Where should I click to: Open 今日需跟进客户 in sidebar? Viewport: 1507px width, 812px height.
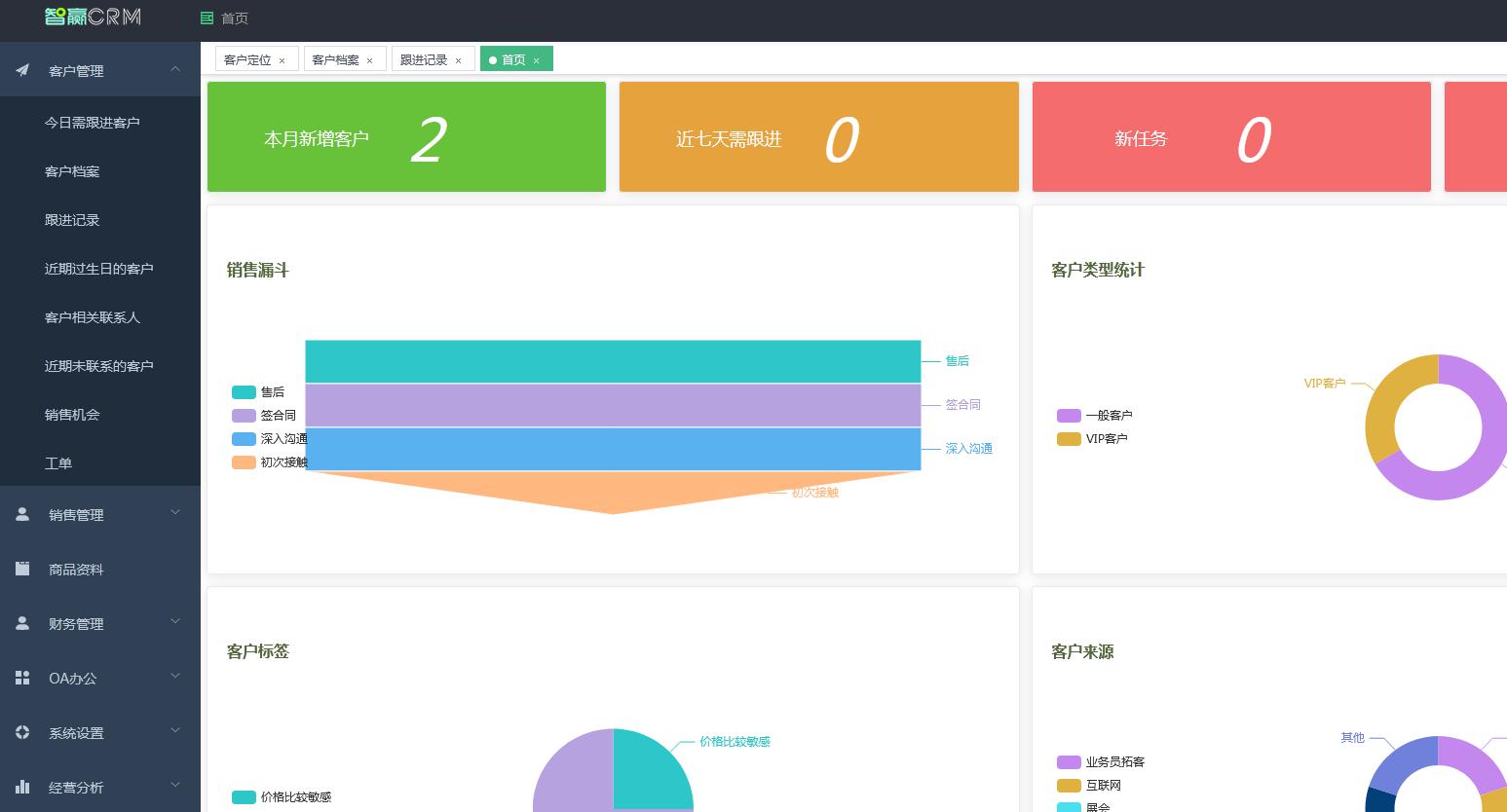coord(100,123)
